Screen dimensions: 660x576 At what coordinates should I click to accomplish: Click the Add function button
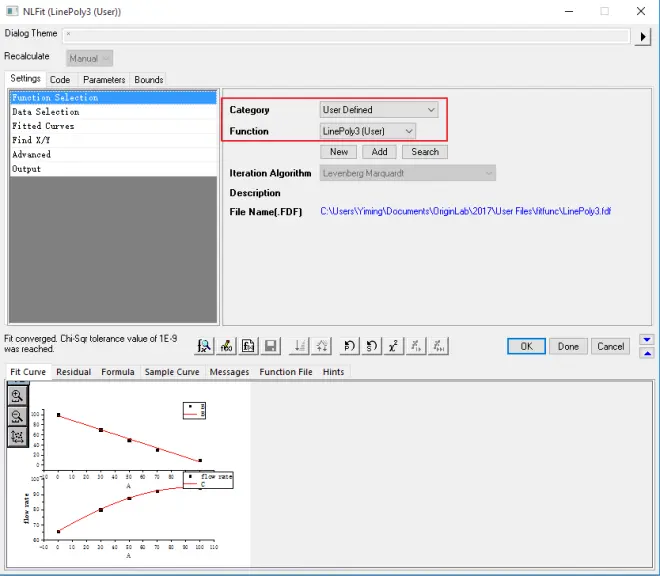coord(379,152)
